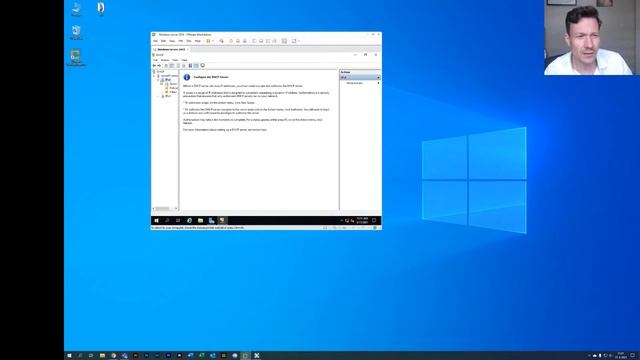Select the Windows Server 2019 VM tab
The width and height of the screenshot is (640, 360).
point(171,49)
